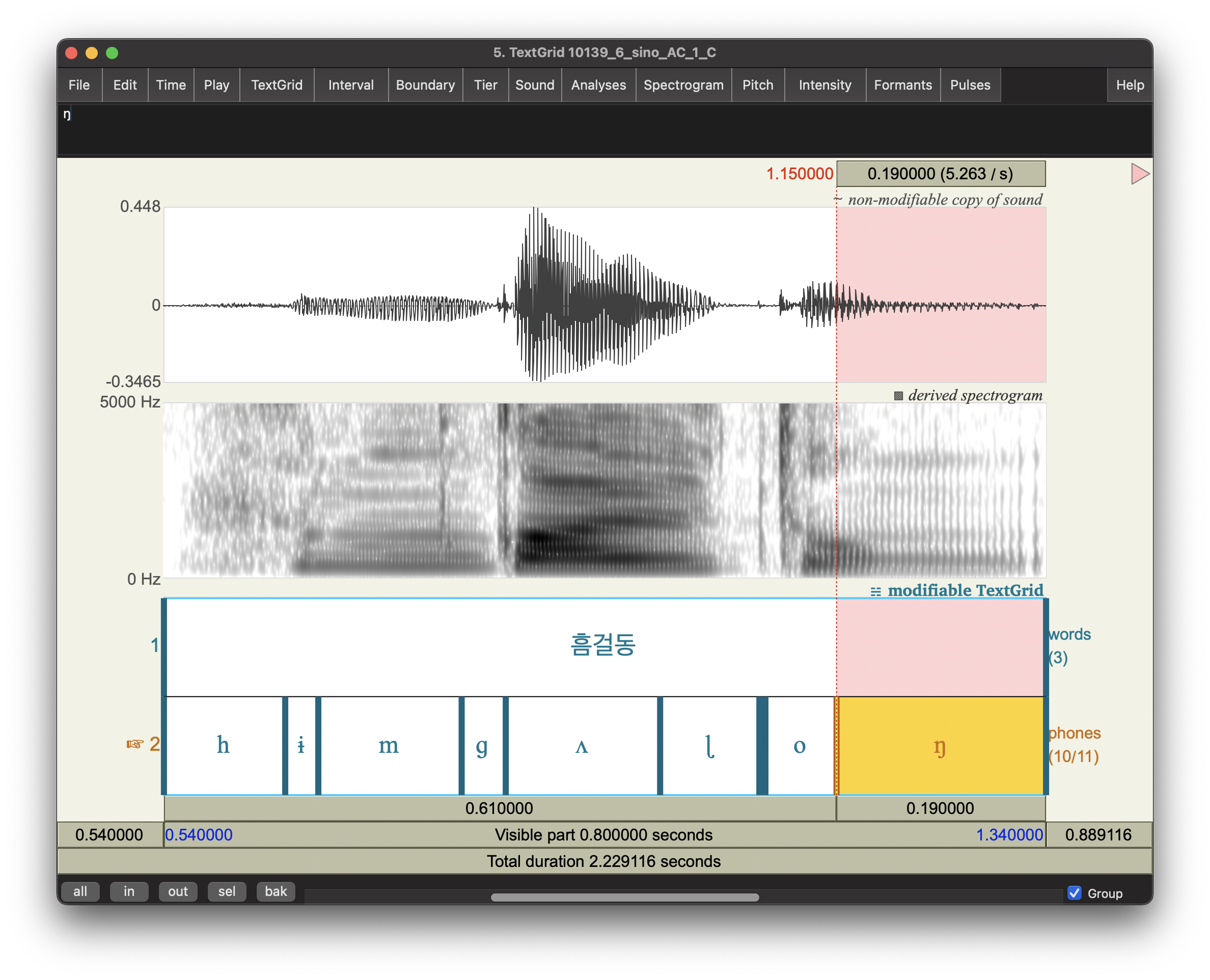1210x980 pixels.
Task: Select the yellow ŋ phone interval
Action: [x=940, y=745]
